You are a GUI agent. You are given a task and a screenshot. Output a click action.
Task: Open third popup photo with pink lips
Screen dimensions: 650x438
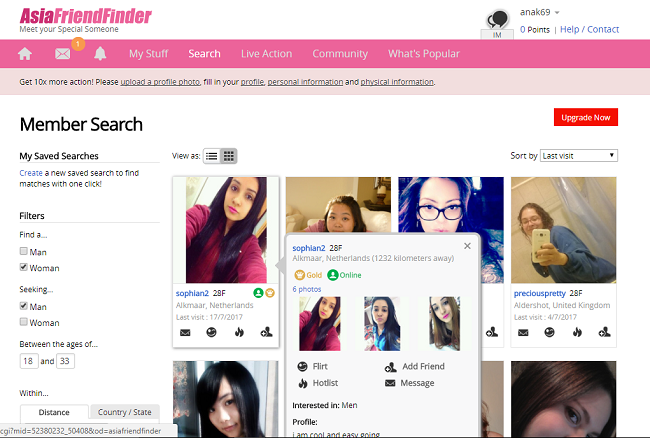pyautogui.click(x=444, y=324)
